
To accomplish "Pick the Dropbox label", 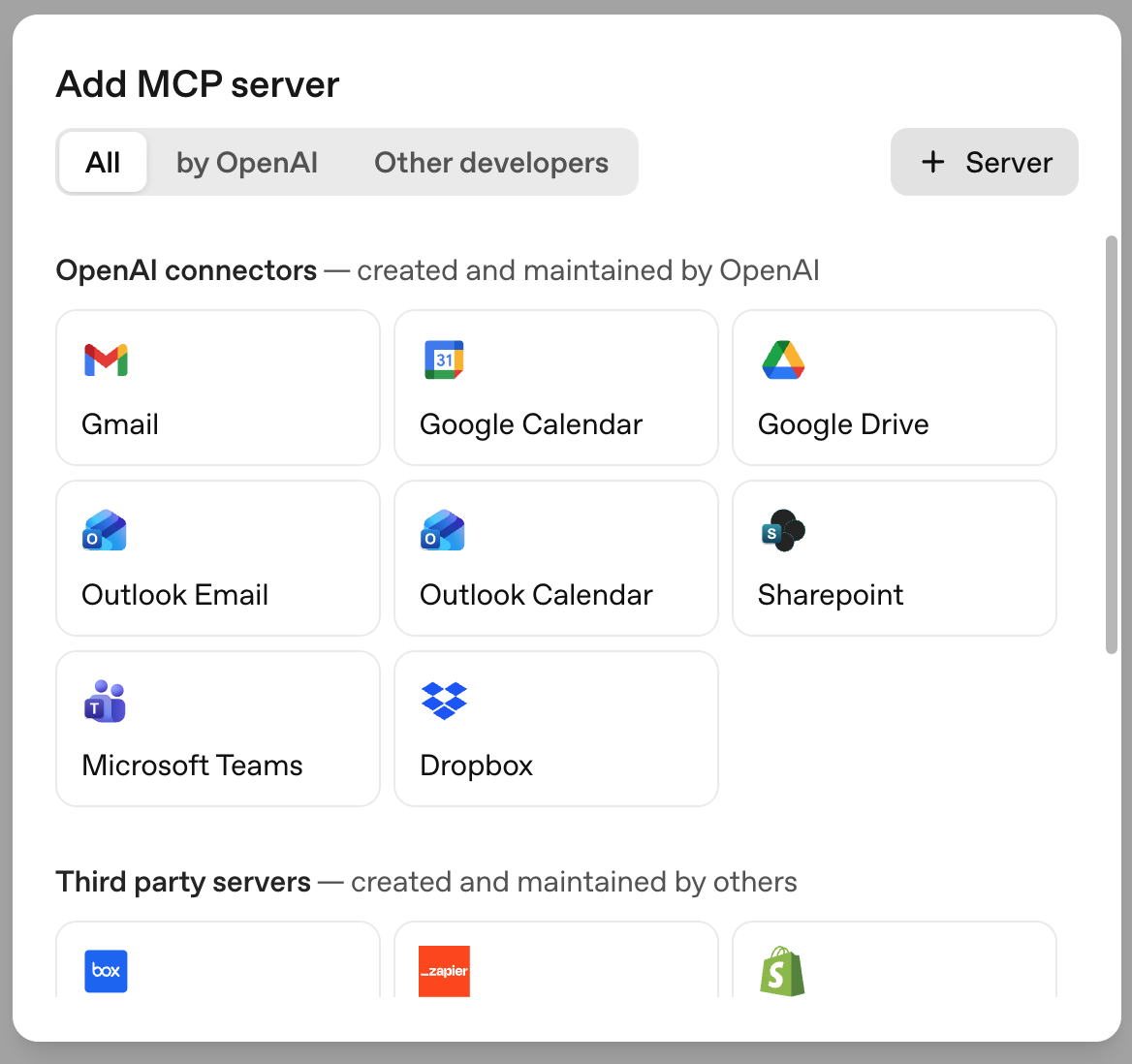I will point(476,766).
